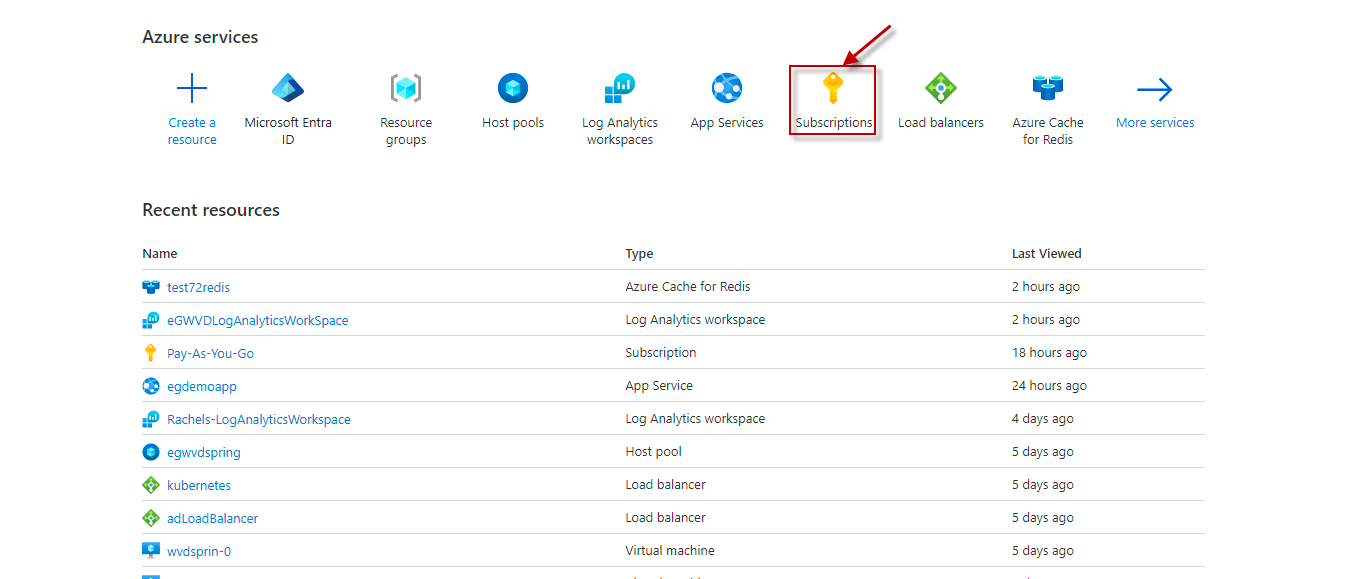Click the Last Viewed column header
Viewport: 1346px width, 579px height.
point(1047,254)
